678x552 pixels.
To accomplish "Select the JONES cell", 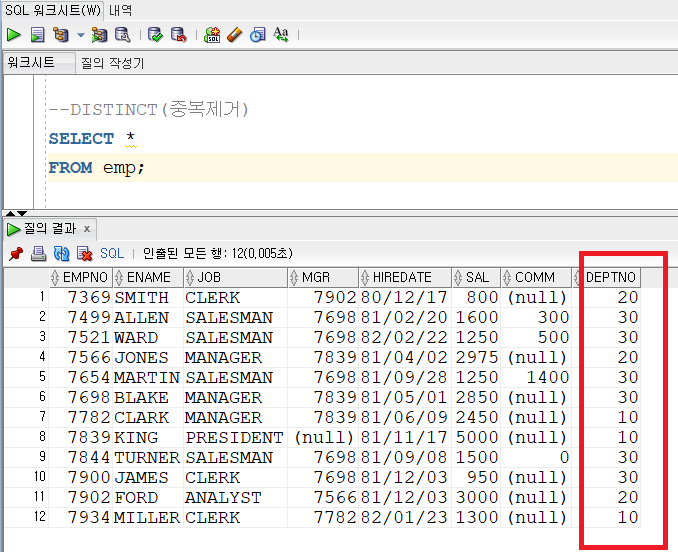I will pos(148,357).
